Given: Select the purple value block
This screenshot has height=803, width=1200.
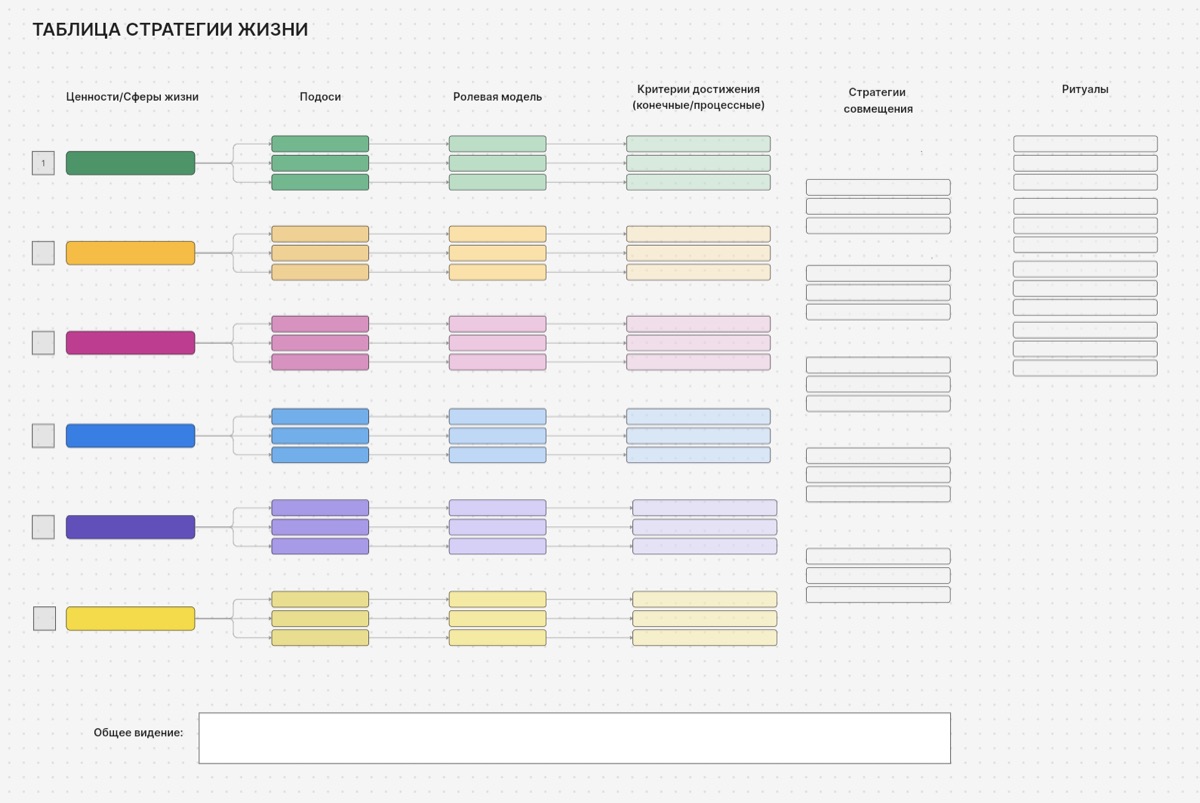Looking at the screenshot, I should click(130, 527).
